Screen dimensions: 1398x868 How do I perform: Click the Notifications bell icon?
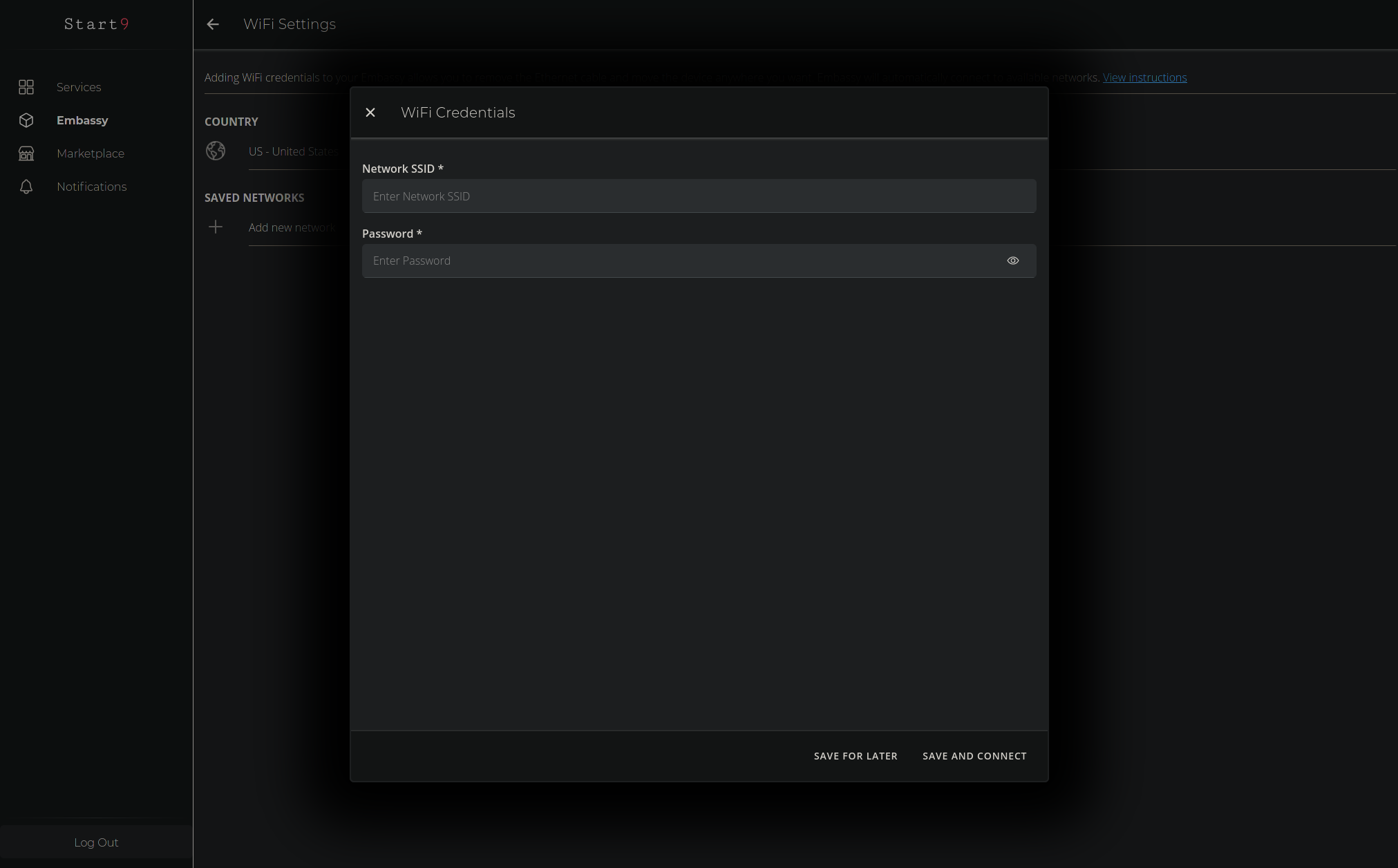26,187
